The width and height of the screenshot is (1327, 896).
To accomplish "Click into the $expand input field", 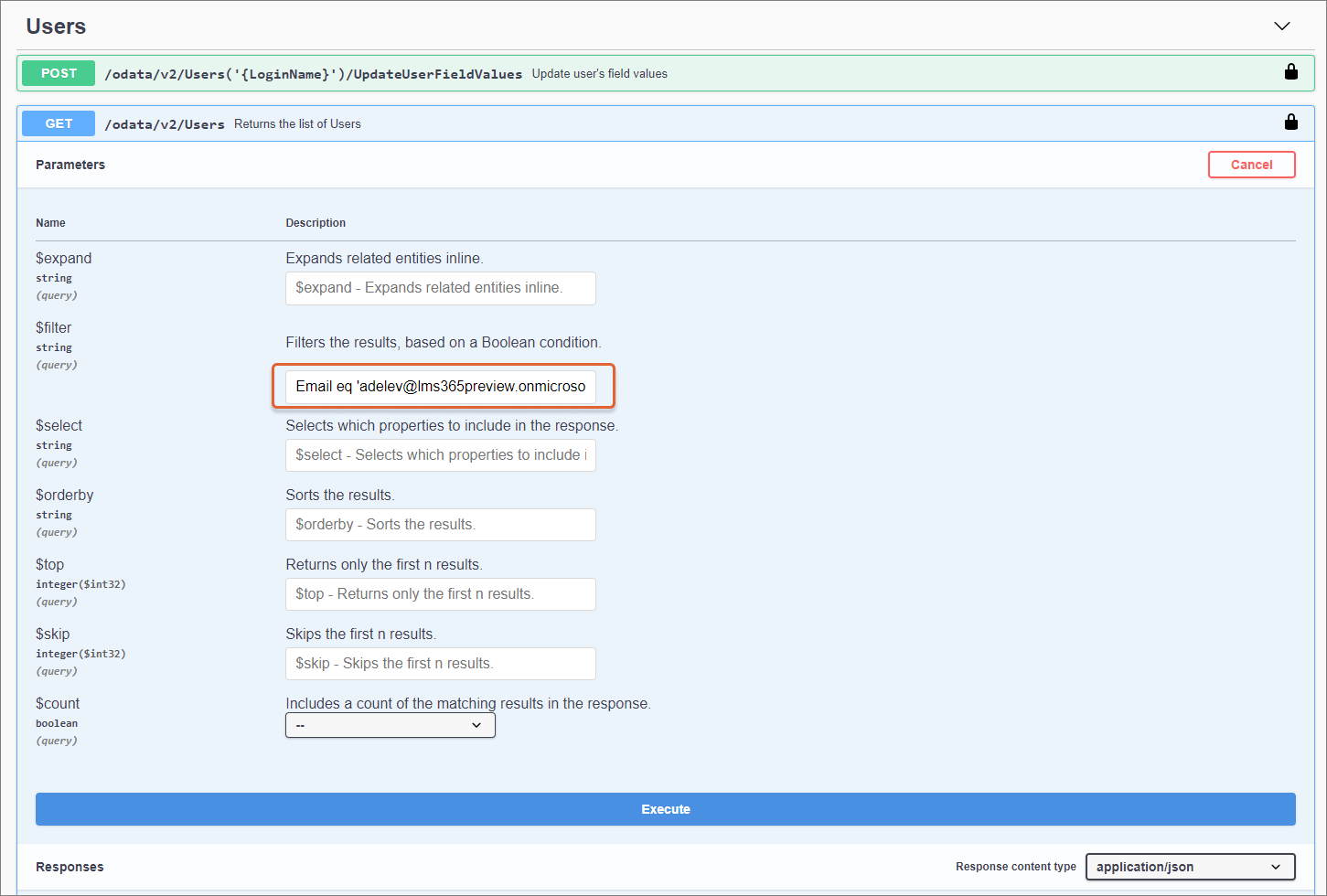I will [x=440, y=288].
